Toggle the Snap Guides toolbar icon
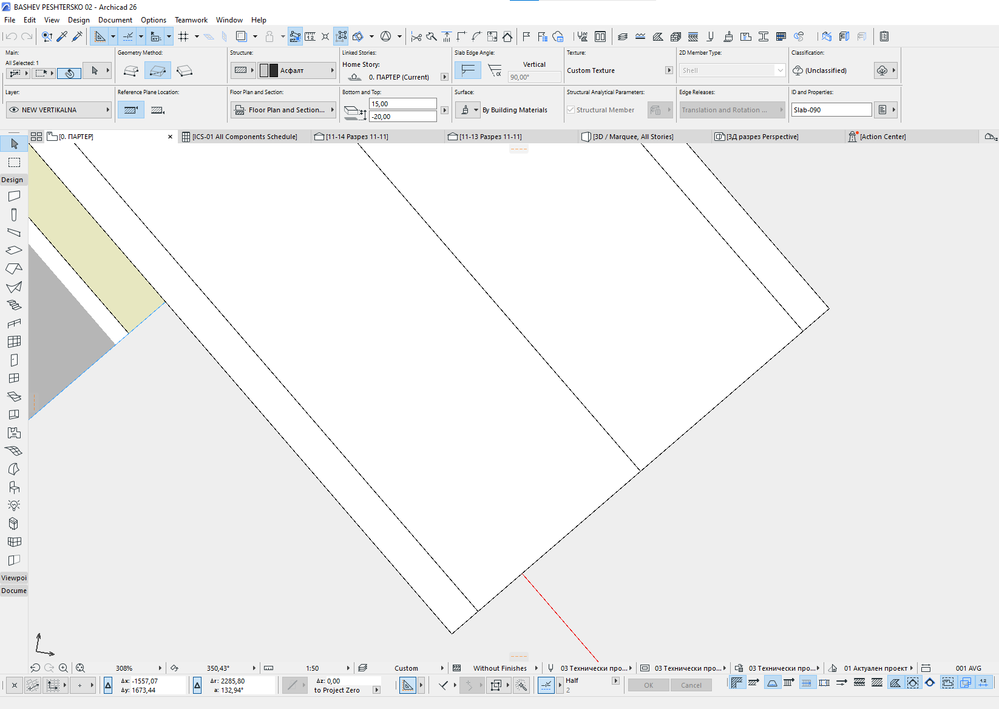The width and height of the screenshot is (999, 709). point(128,36)
